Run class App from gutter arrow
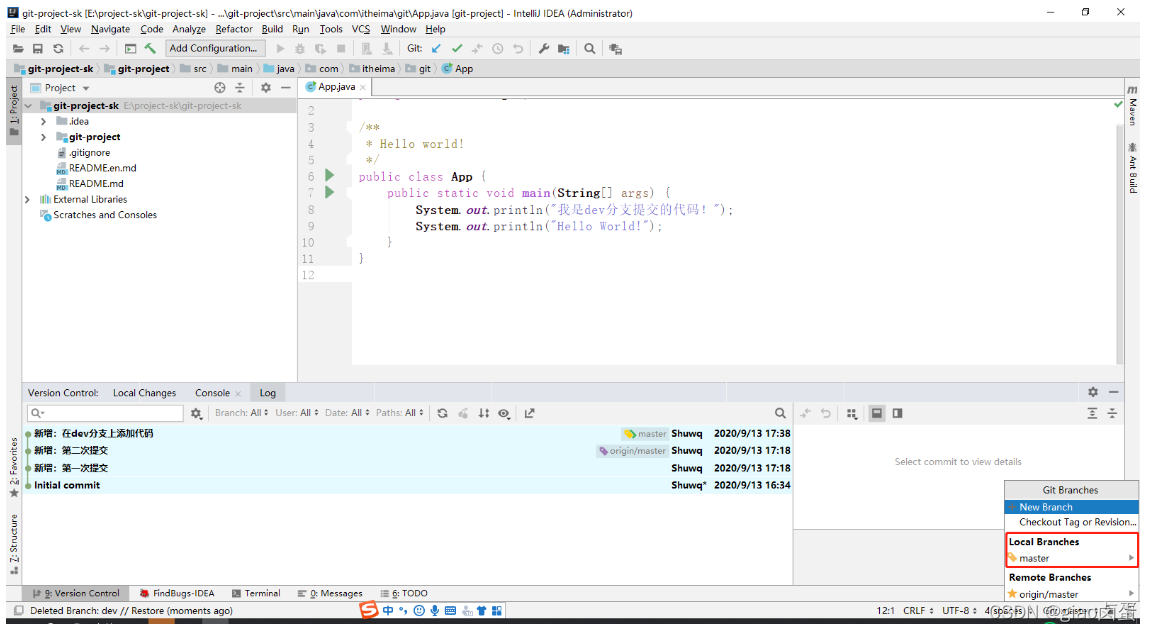Image resolution: width=1152 pixels, height=632 pixels. pyautogui.click(x=330, y=176)
